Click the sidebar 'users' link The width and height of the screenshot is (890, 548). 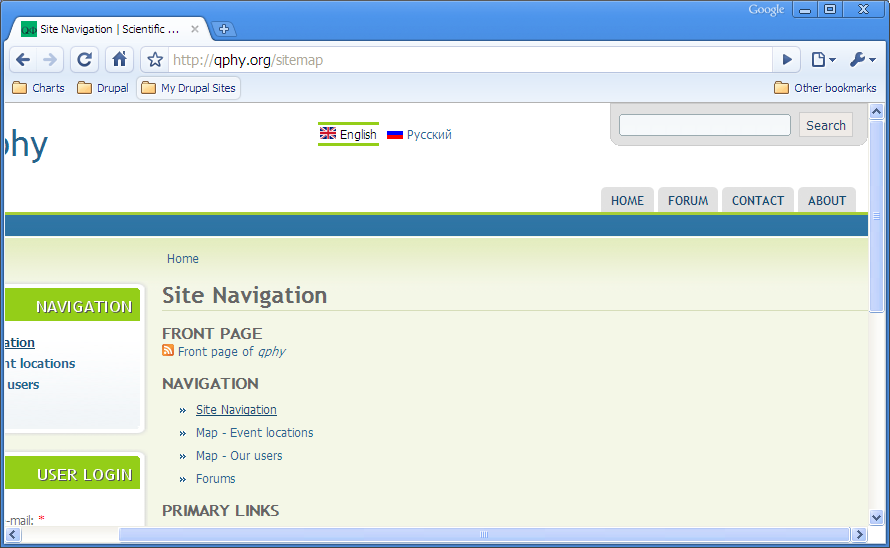point(23,384)
